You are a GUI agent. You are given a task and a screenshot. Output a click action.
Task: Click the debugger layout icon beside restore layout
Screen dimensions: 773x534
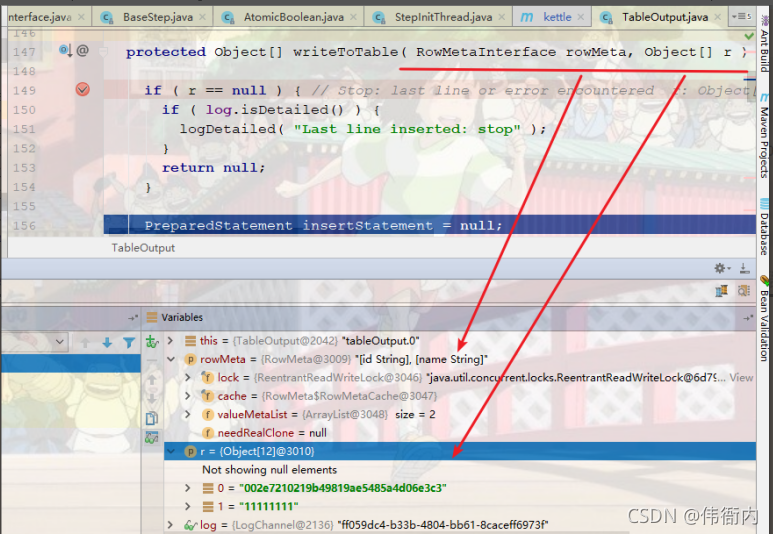(744, 291)
